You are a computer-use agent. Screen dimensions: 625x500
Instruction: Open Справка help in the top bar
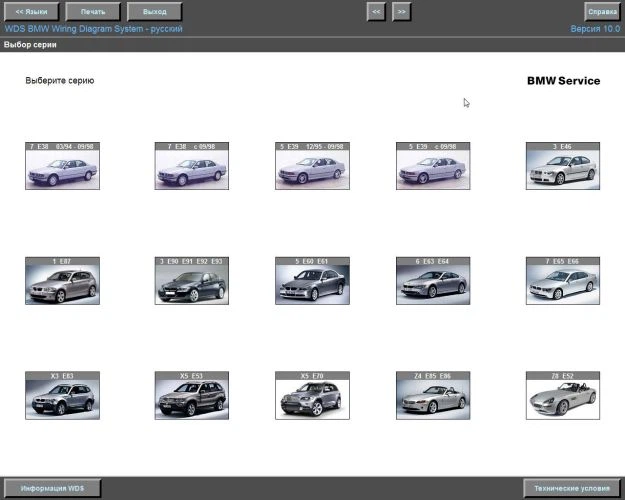(x=602, y=11)
